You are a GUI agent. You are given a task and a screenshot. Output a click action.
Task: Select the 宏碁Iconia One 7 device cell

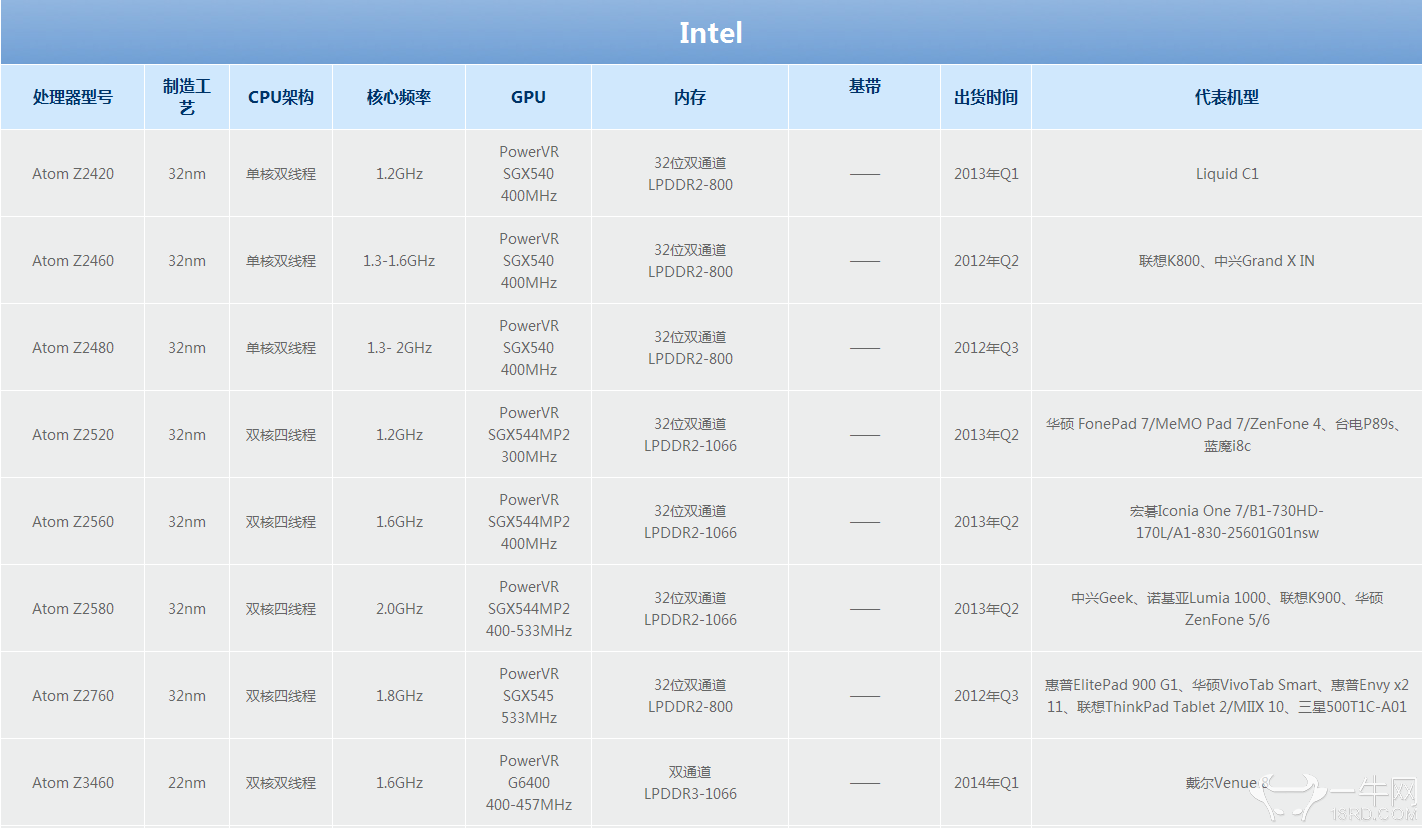tap(1227, 522)
